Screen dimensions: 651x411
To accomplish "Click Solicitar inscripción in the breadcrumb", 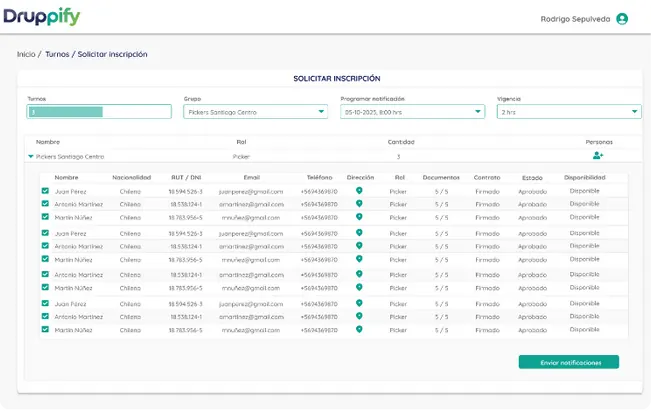I will click(113, 54).
